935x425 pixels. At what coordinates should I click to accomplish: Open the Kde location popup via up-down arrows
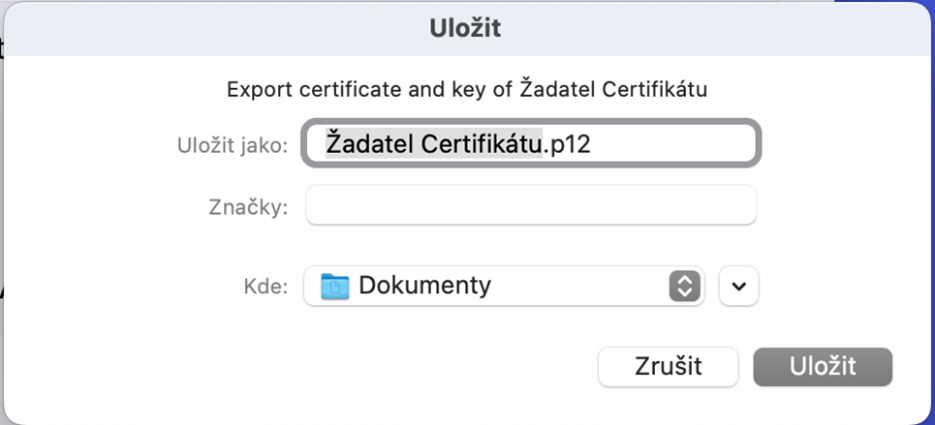(685, 286)
